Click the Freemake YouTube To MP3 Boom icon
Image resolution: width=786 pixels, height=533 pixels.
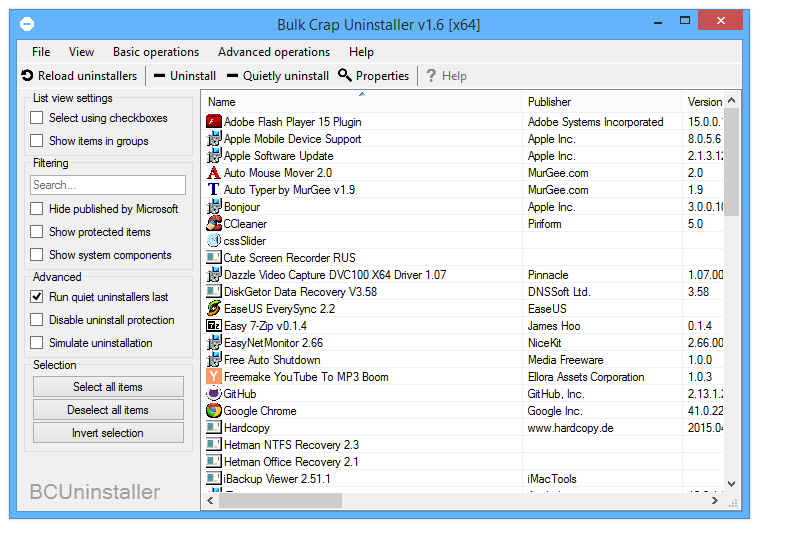[x=214, y=377]
